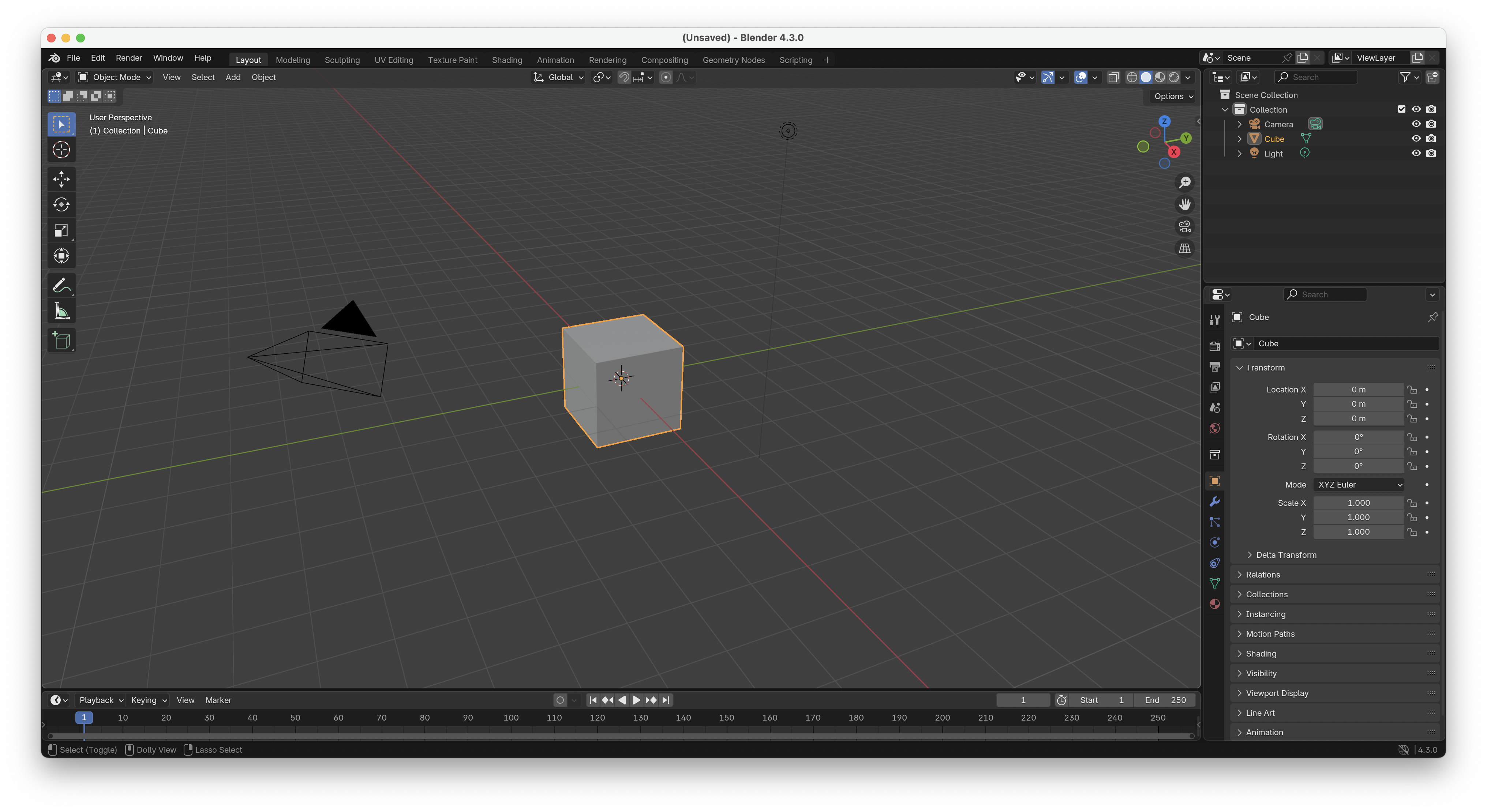Select the Measure tool
Screen dimensions: 1487x812
pos(61,312)
